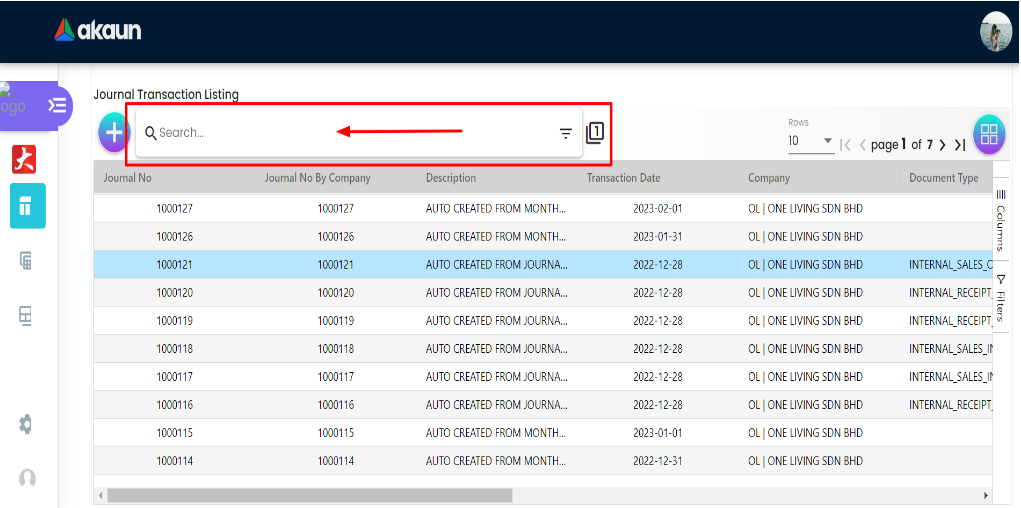Image resolution: width=1021 pixels, height=508 pixels.
Task: Select the teal journal layout sidebar icon
Action: pos(26,207)
